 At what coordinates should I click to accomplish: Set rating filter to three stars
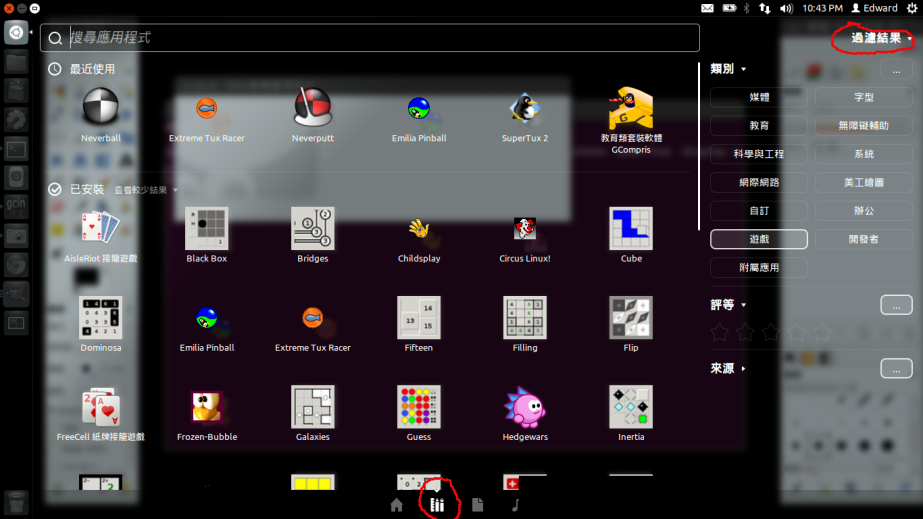pos(770,331)
